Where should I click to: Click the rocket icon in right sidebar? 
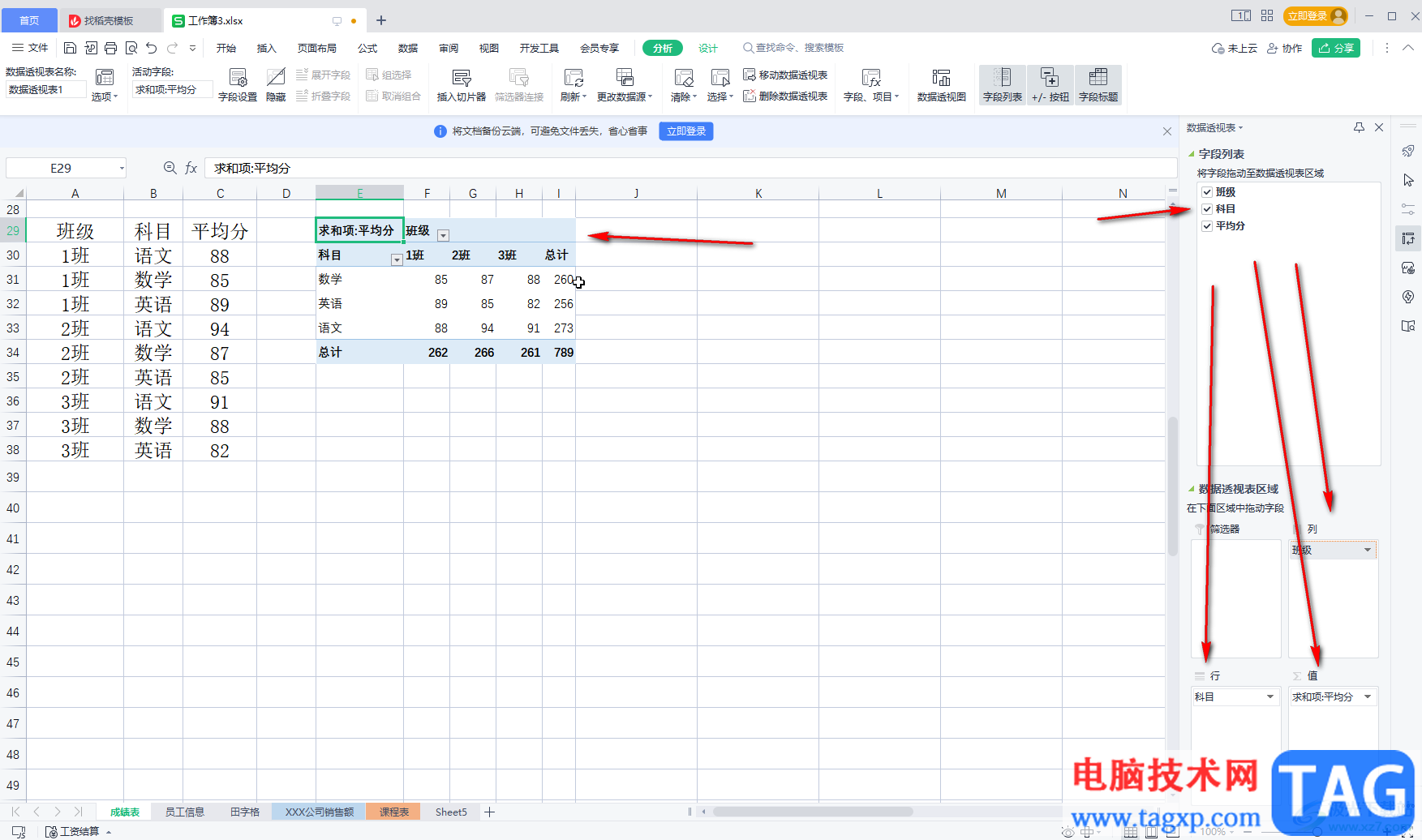[1408, 152]
